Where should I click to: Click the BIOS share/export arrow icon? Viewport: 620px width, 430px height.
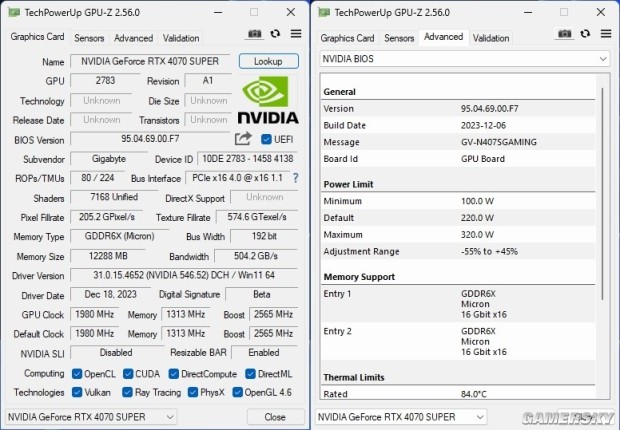click(243, 138)
